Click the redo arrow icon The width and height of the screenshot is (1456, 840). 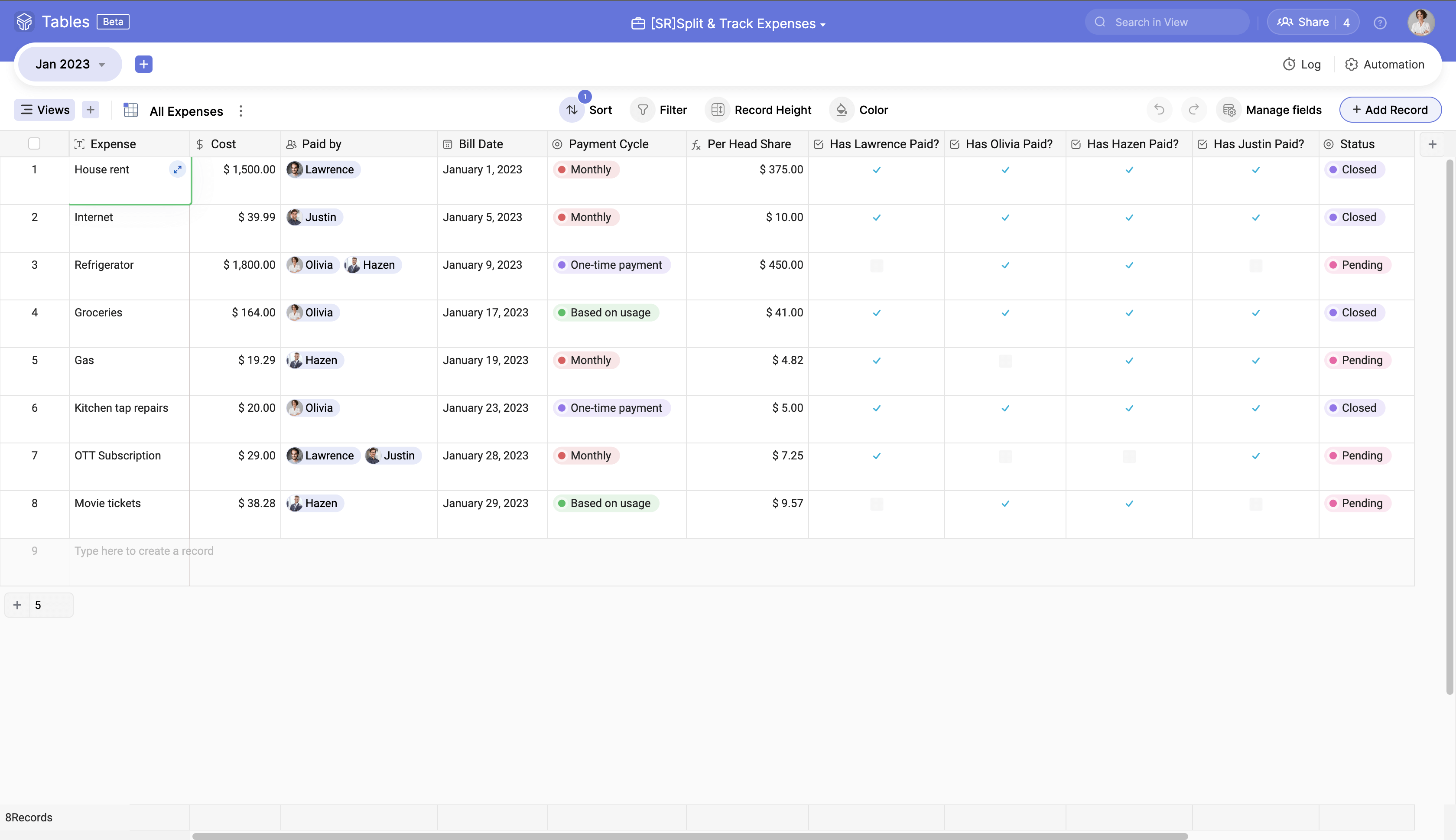coord(1194,110)
